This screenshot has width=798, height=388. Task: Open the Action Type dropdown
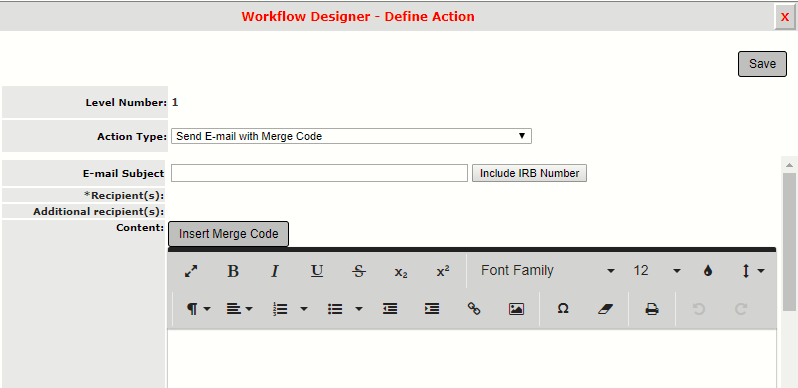click(x=351, y=136)
